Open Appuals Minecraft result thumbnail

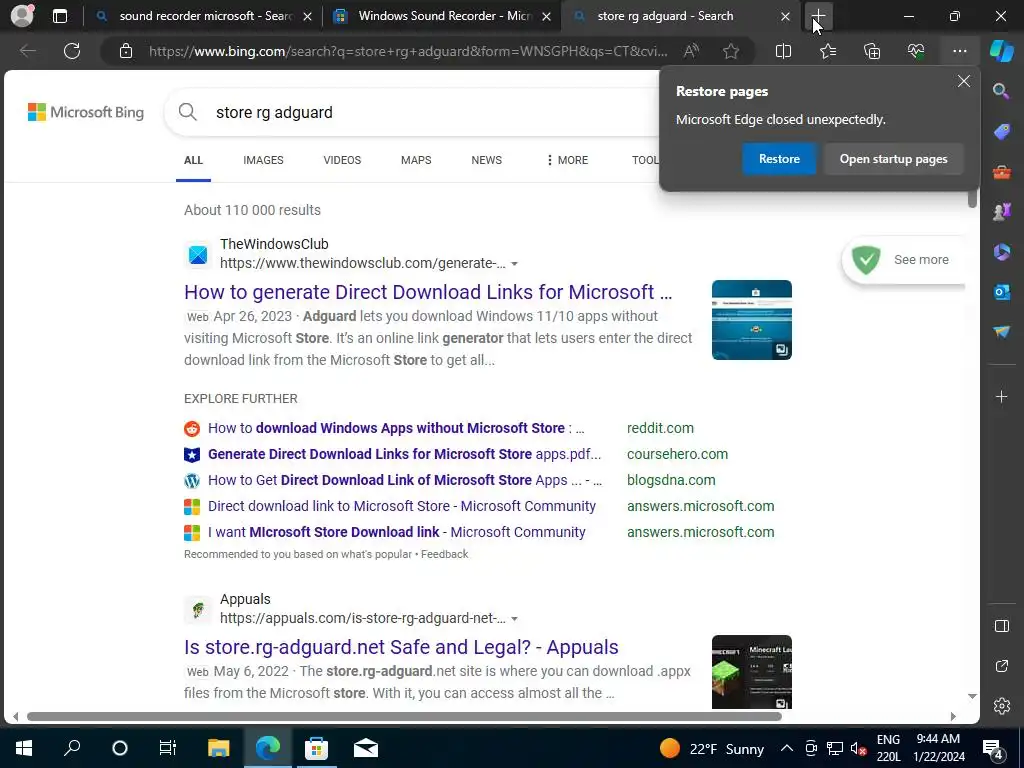[752, 671]
